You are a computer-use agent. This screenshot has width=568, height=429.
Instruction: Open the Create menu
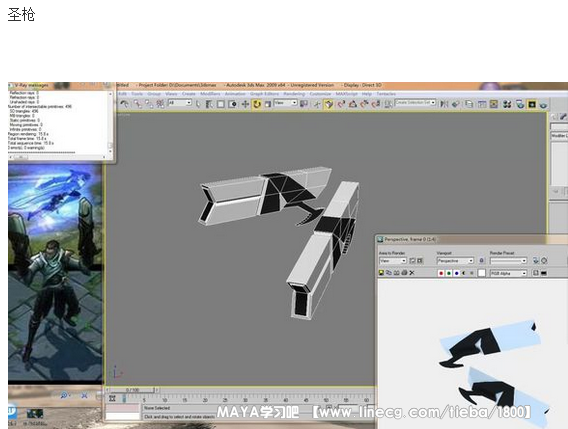click(x=188, y=94)
